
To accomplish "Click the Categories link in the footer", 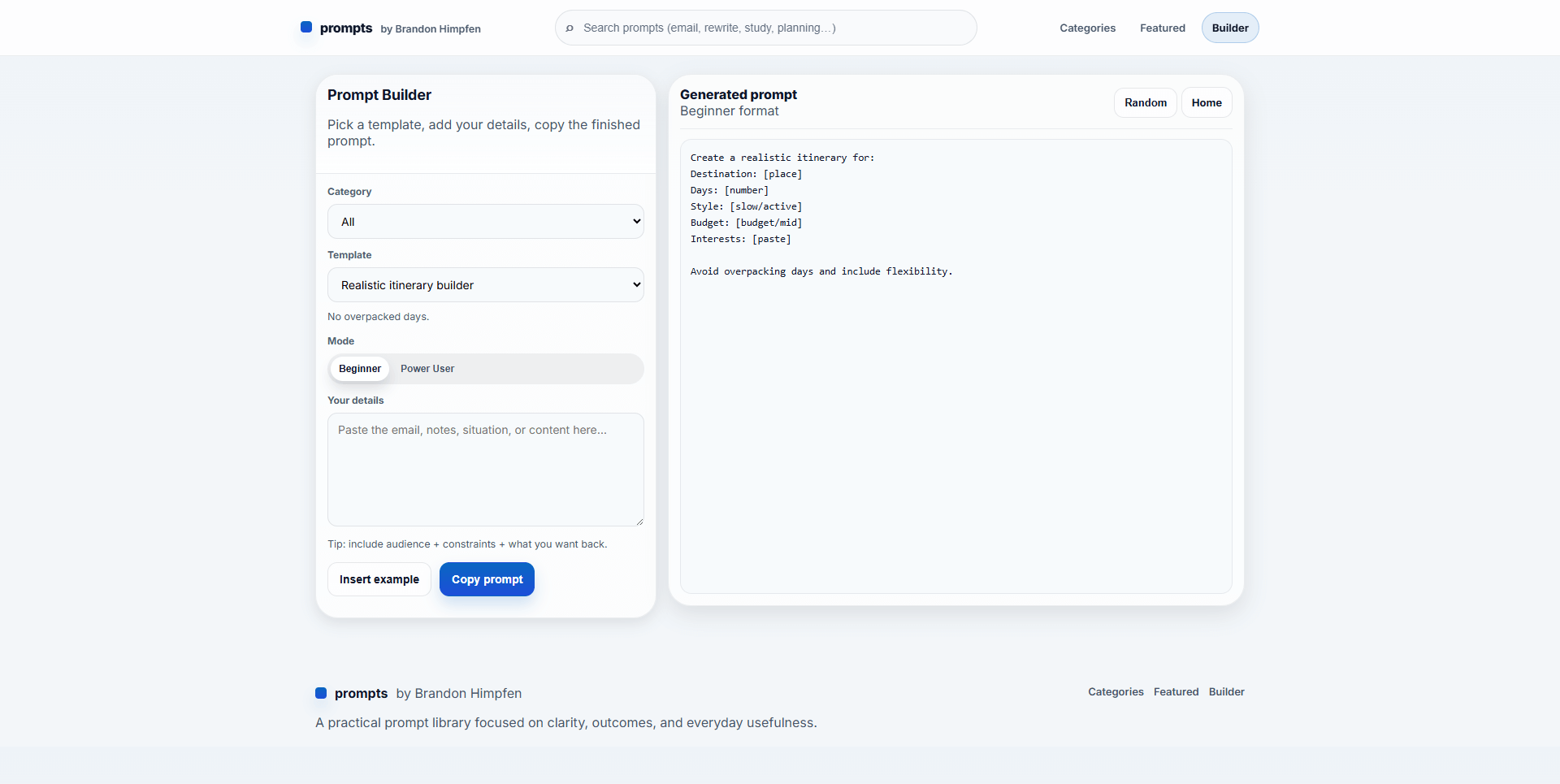I will tap(1115, 691).
